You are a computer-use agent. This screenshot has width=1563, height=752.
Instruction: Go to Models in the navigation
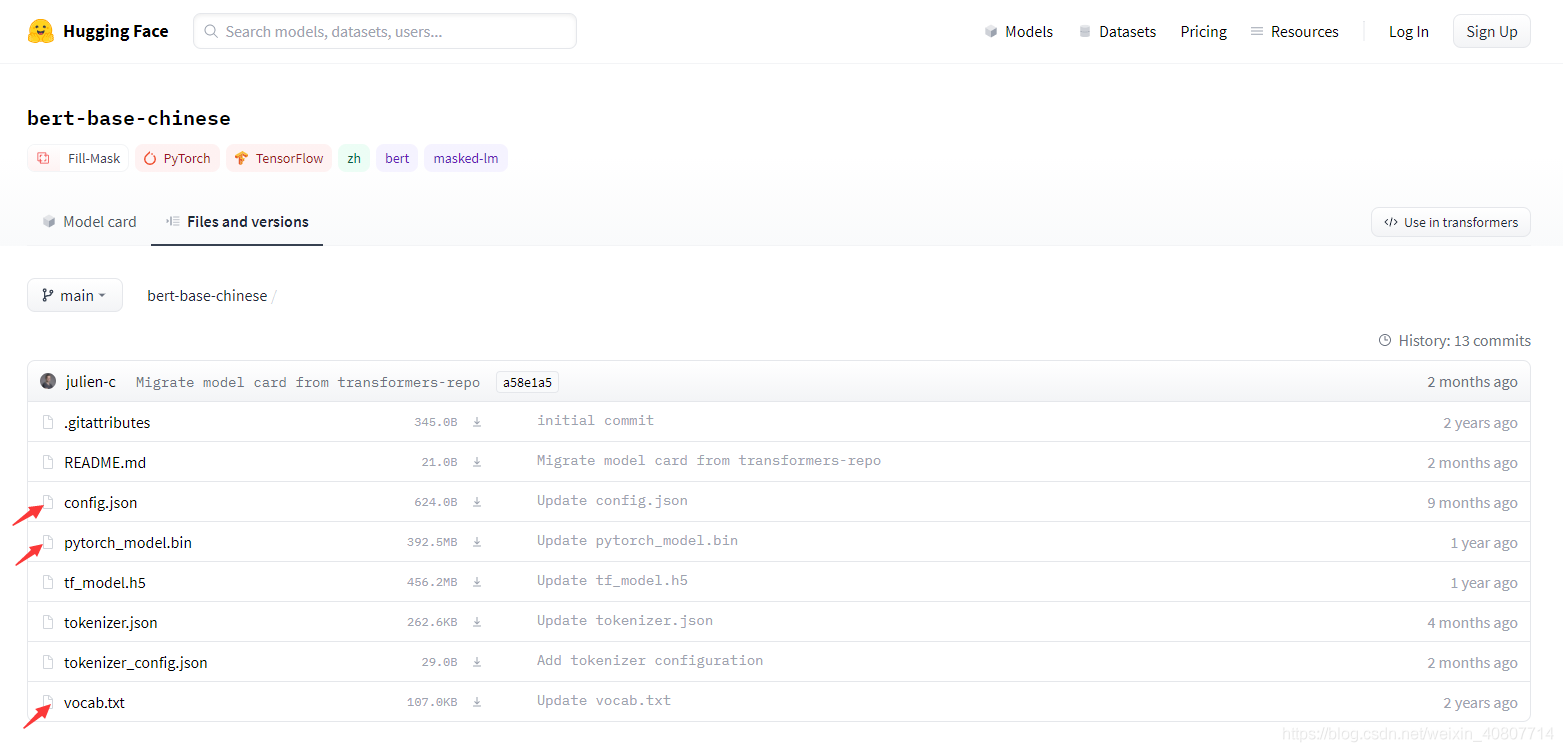[x=1019, y=31]
